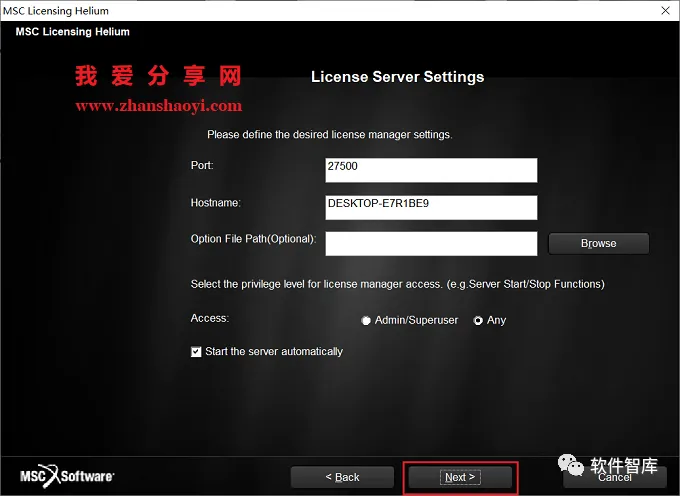Close the MSC Licensing Helium window
The width and height of the screenshot is (680, 496).
666,10
